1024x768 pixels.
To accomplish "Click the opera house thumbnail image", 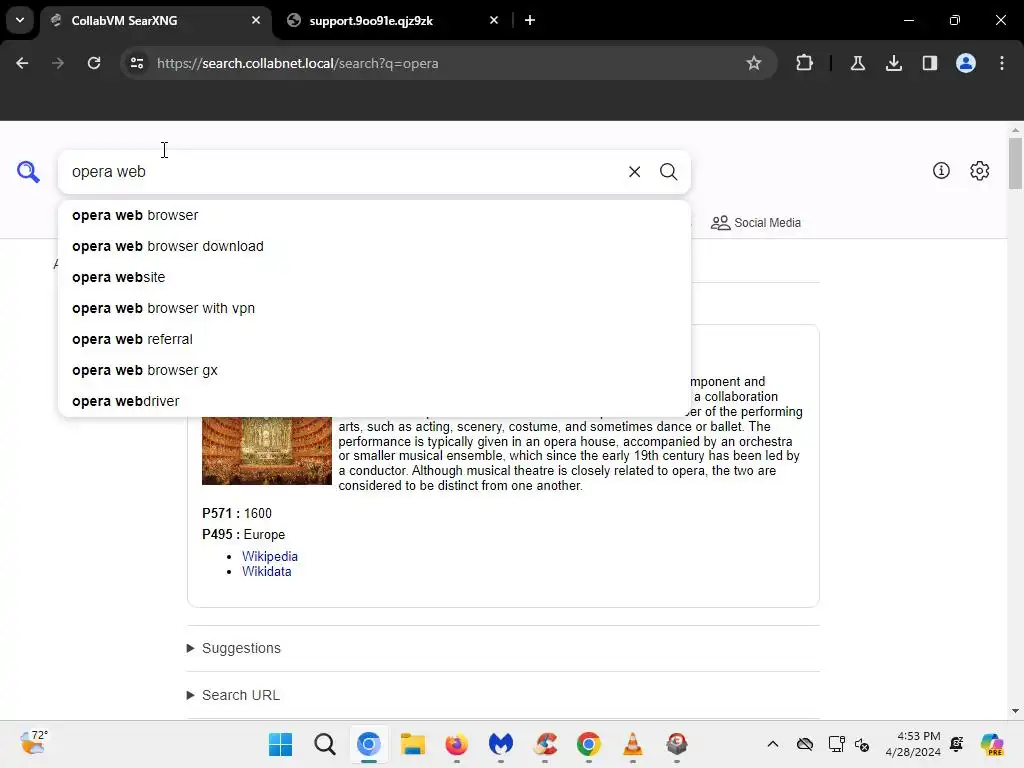I will tap(266, 451).
